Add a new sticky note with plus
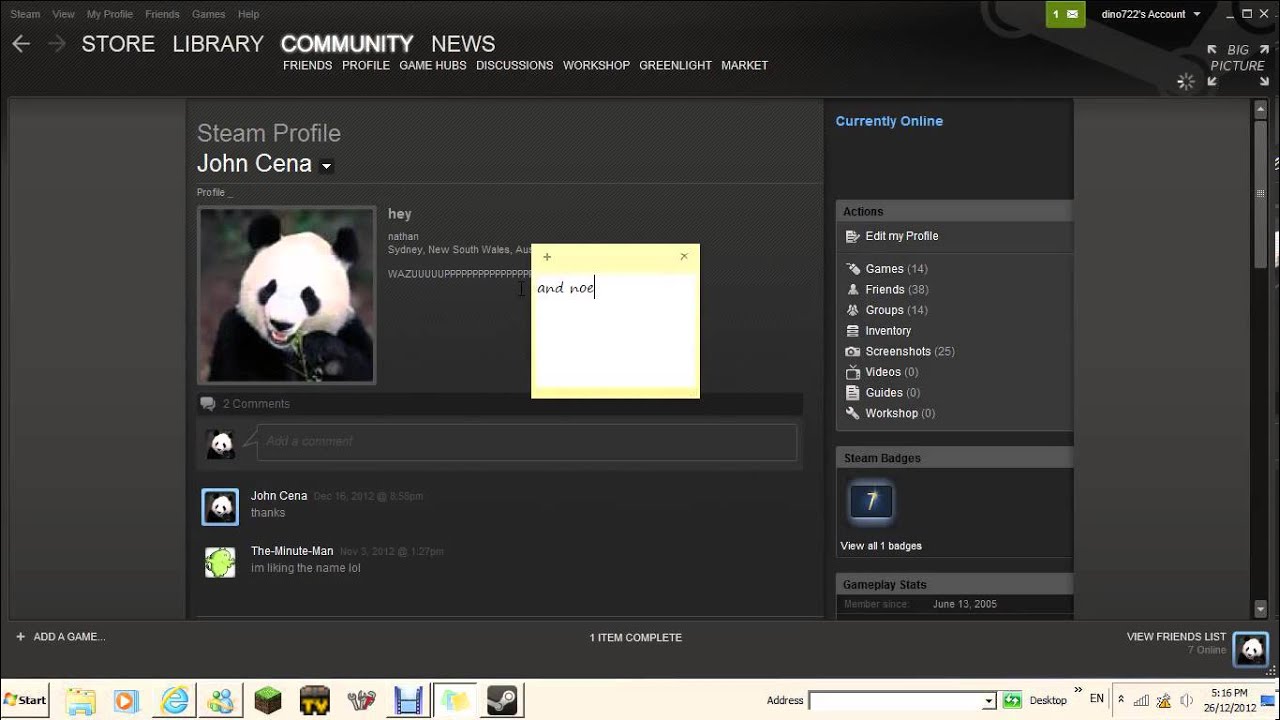Screen dimensions: 1280x720 pyautogui.click(x=547, y=257)
